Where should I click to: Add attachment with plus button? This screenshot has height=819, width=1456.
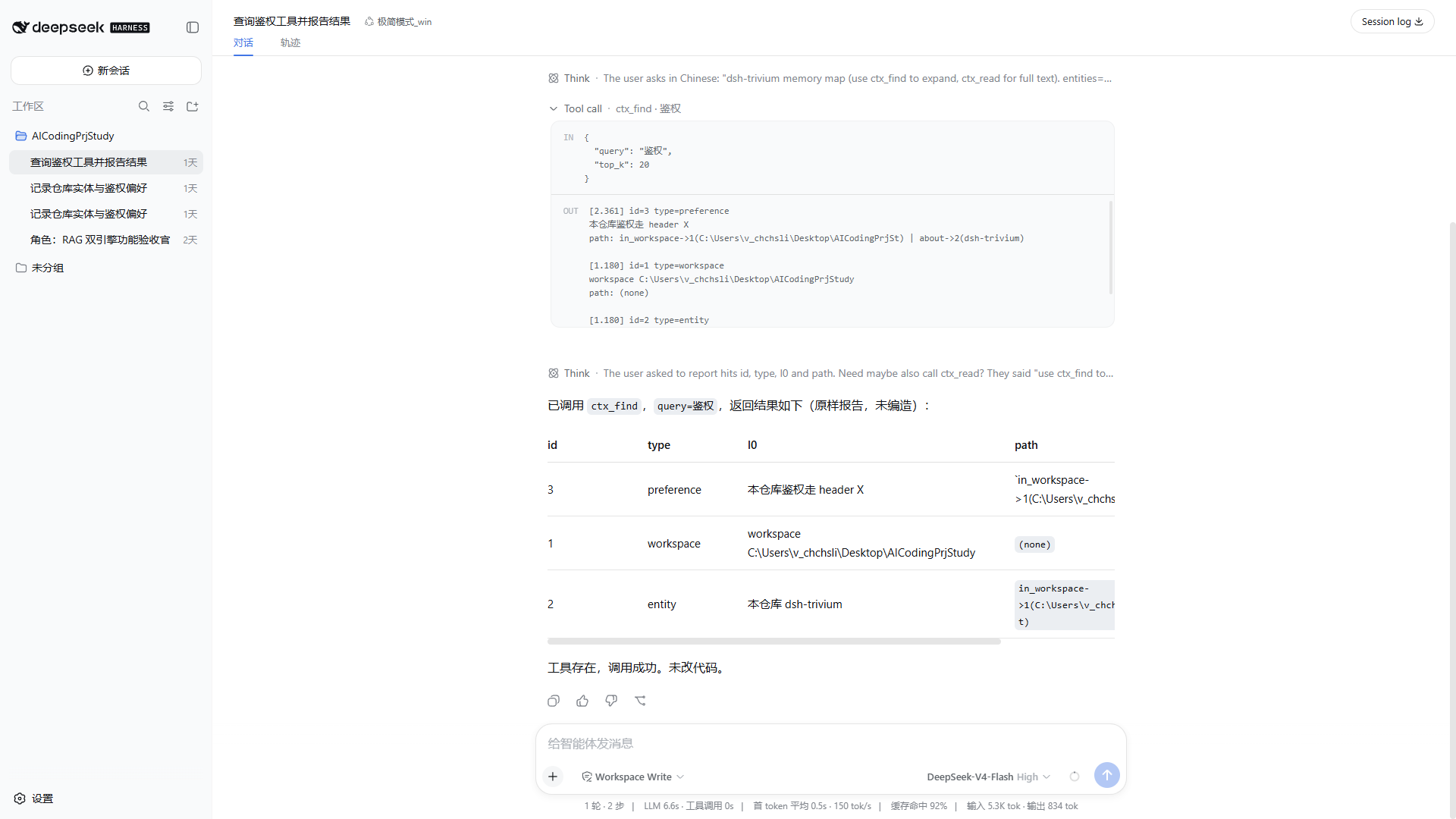pos(553,776)
